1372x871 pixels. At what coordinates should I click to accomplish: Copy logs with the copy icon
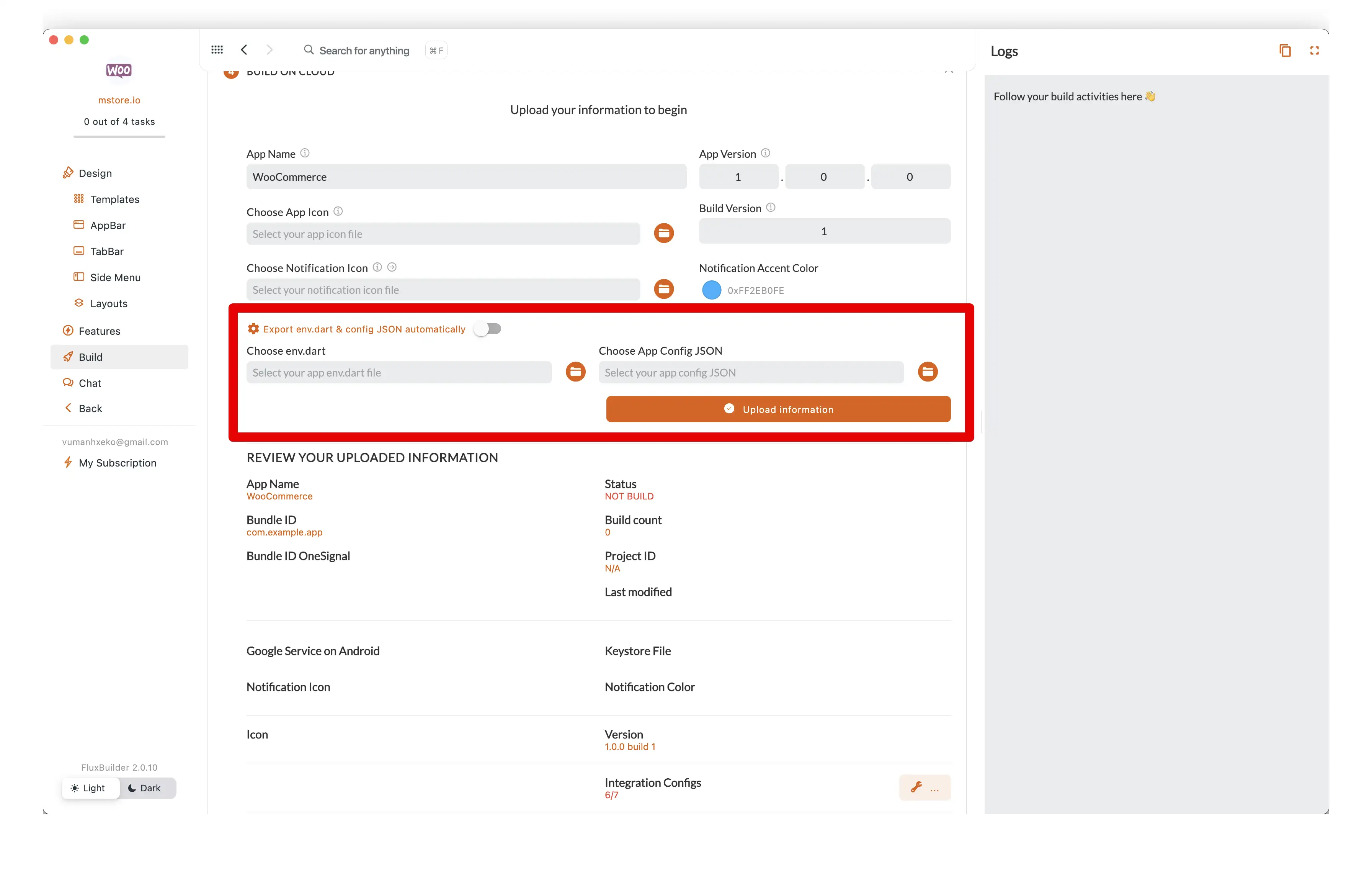(1285, 51)
